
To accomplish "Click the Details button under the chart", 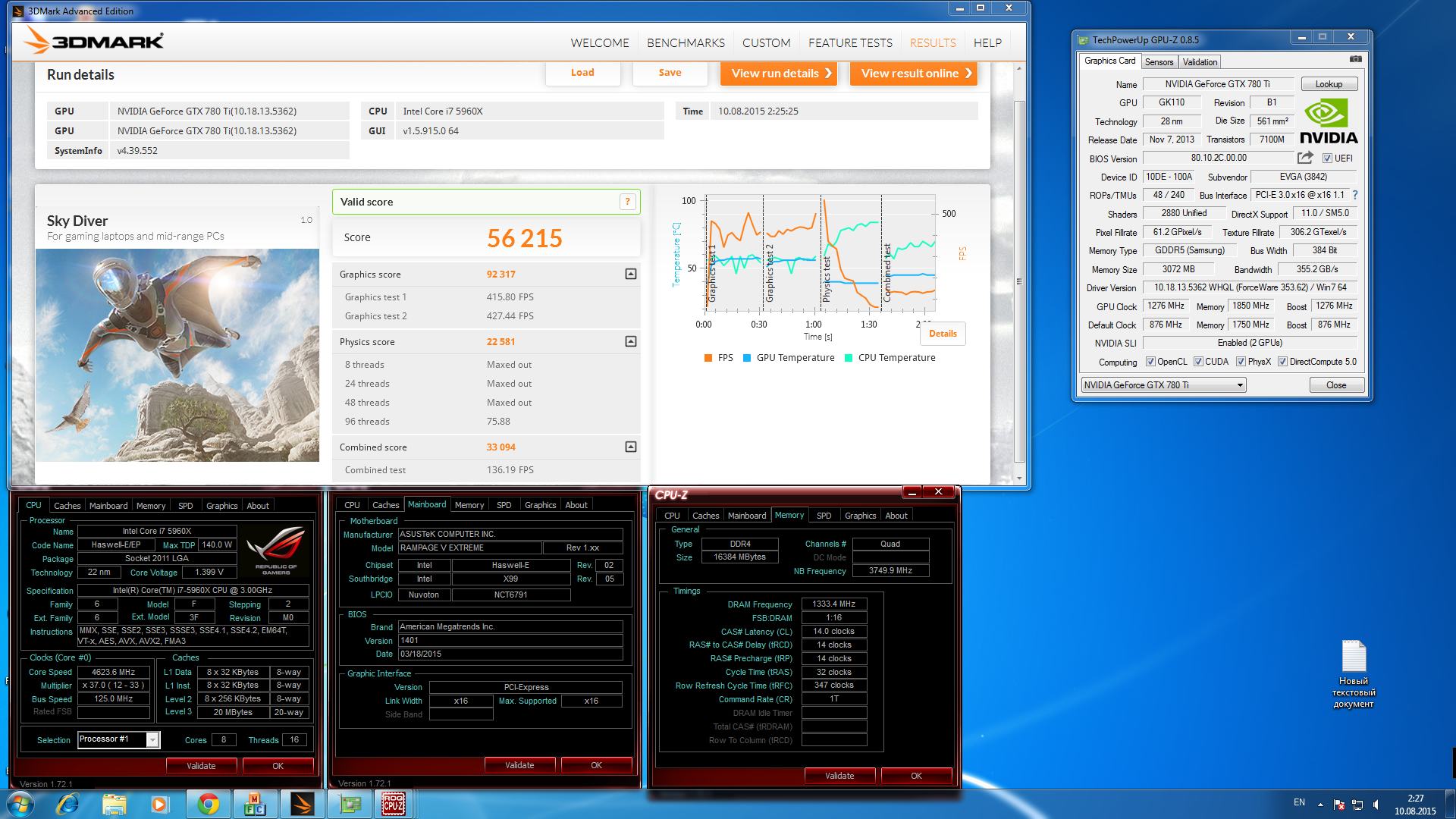I will click(943, 334).
